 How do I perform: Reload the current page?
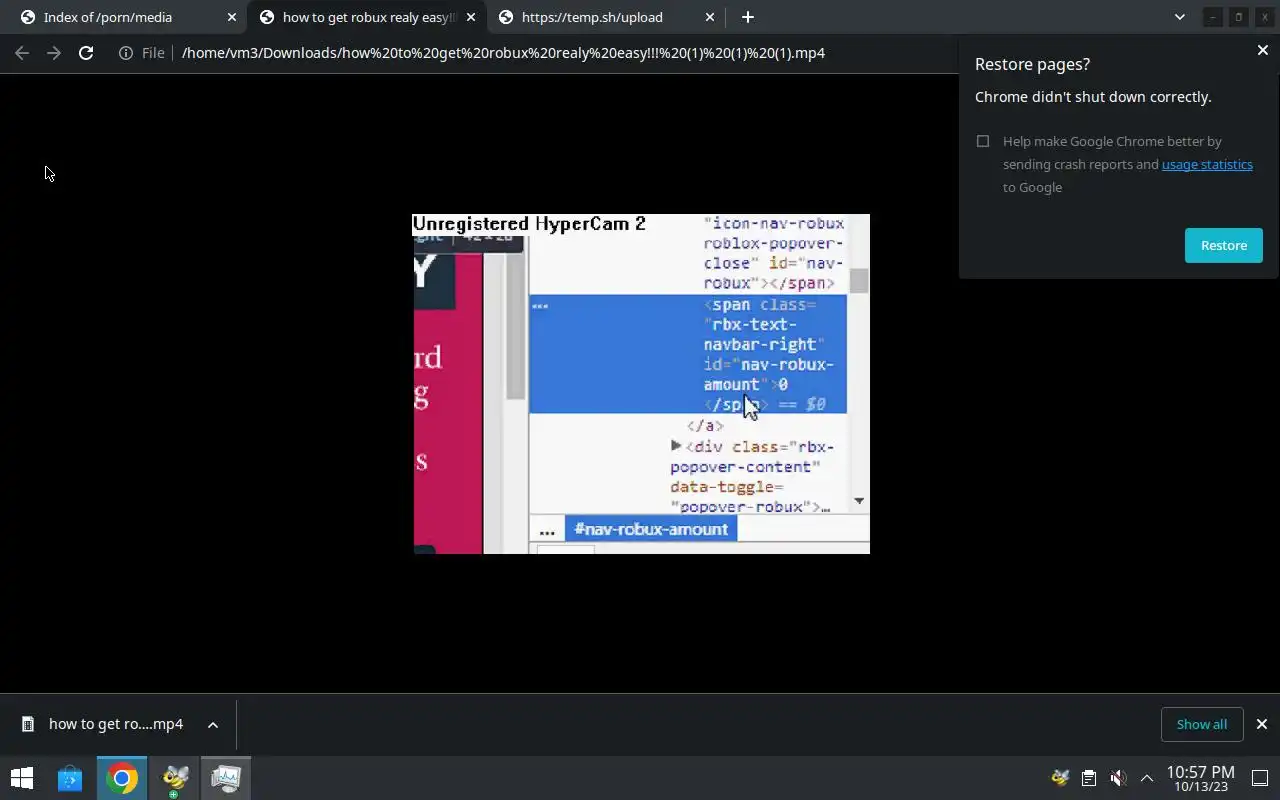[x=86, y=53]
